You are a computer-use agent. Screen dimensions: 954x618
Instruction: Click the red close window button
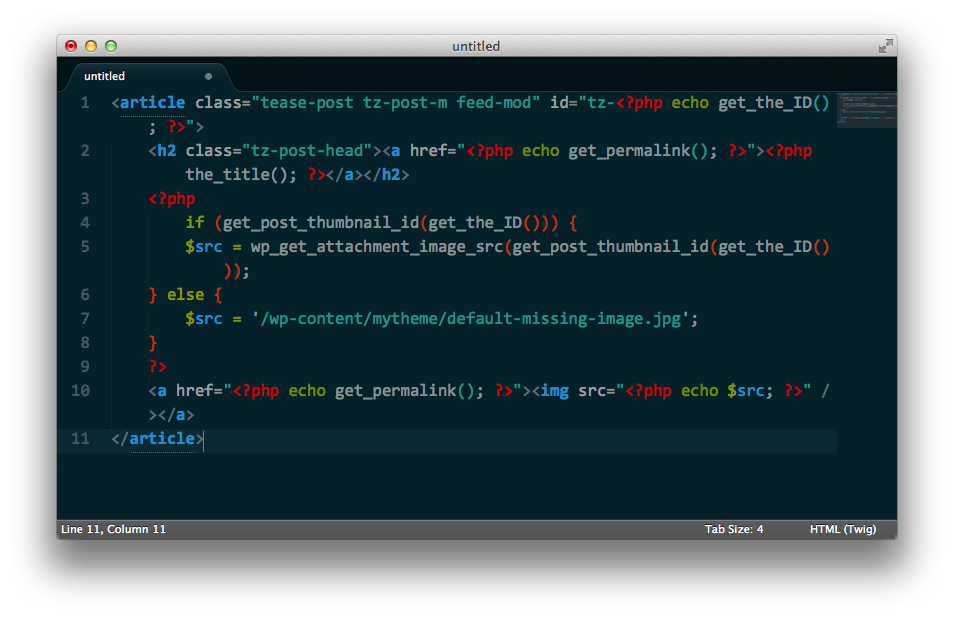(71, 46)
